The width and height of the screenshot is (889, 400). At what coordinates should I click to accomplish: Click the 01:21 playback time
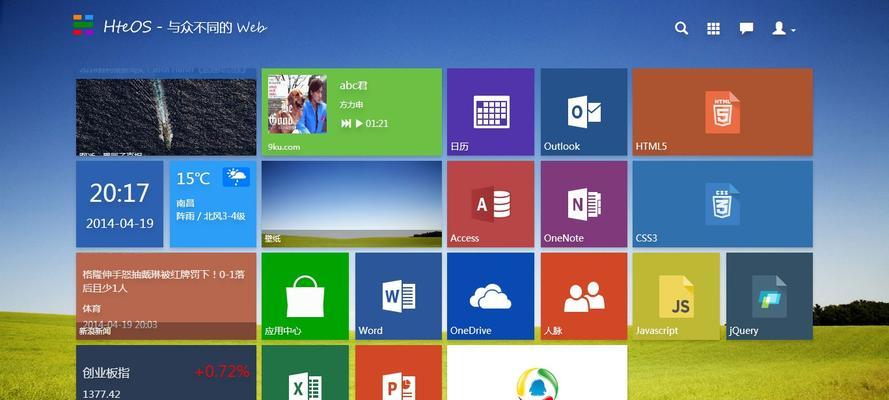pos(377,124)
